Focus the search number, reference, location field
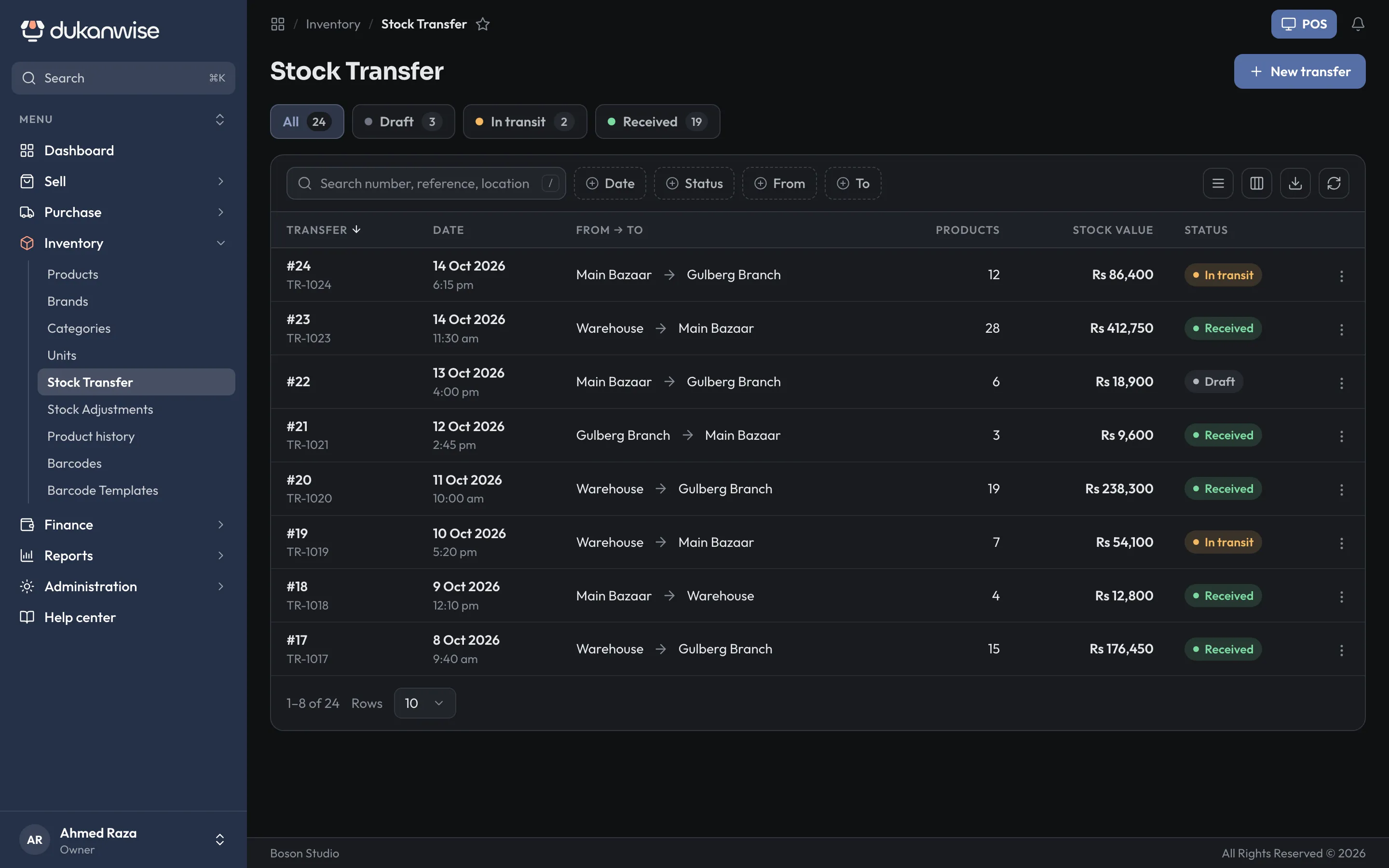The image size is (1389, 868). pos(426,183)
